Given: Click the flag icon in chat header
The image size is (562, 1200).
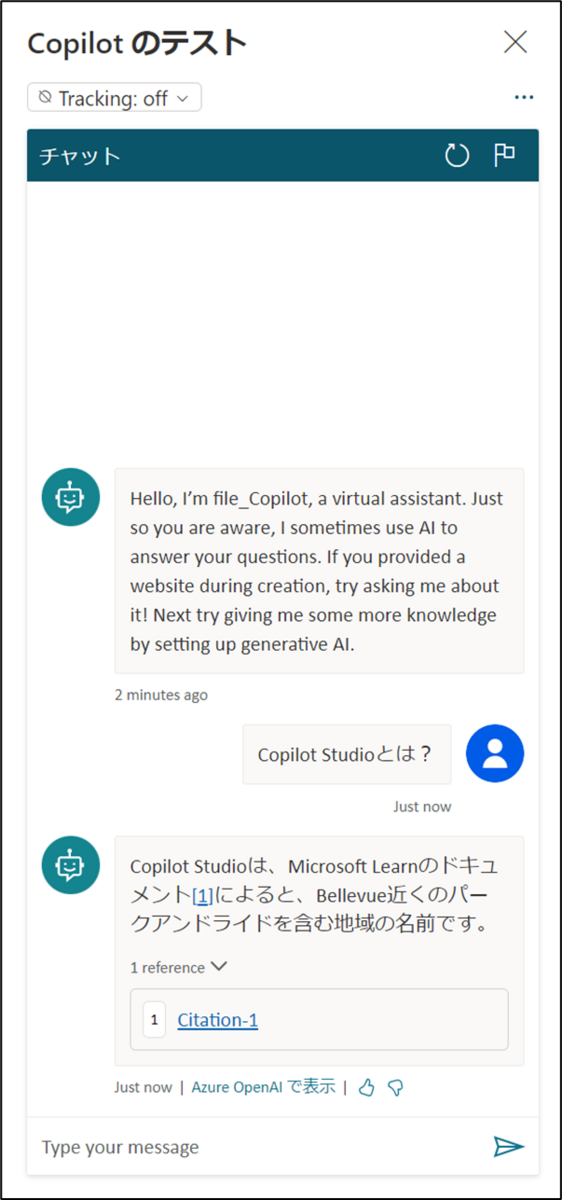Looking at the screenshot, I should pyautogui.click(x=505, y=155).
